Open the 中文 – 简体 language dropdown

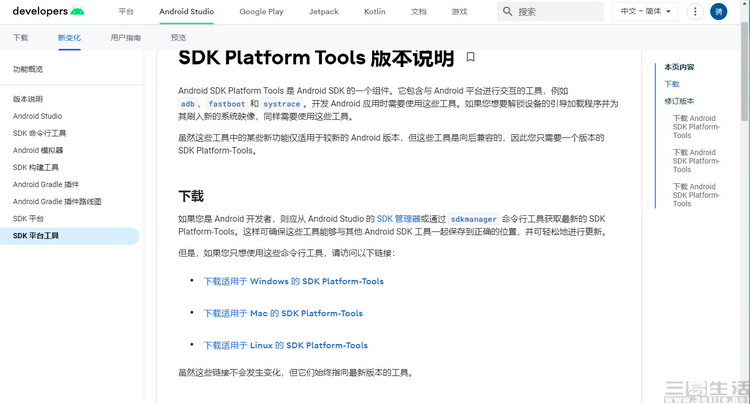click(645, 11)
